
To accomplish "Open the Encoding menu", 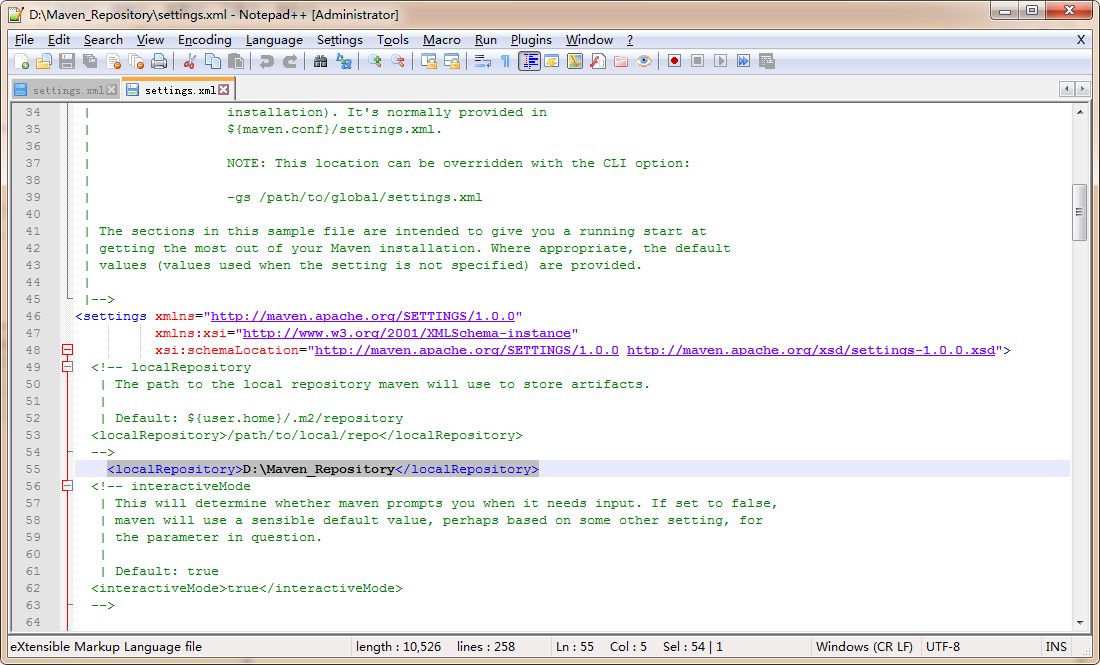I will tap(204, 40).
